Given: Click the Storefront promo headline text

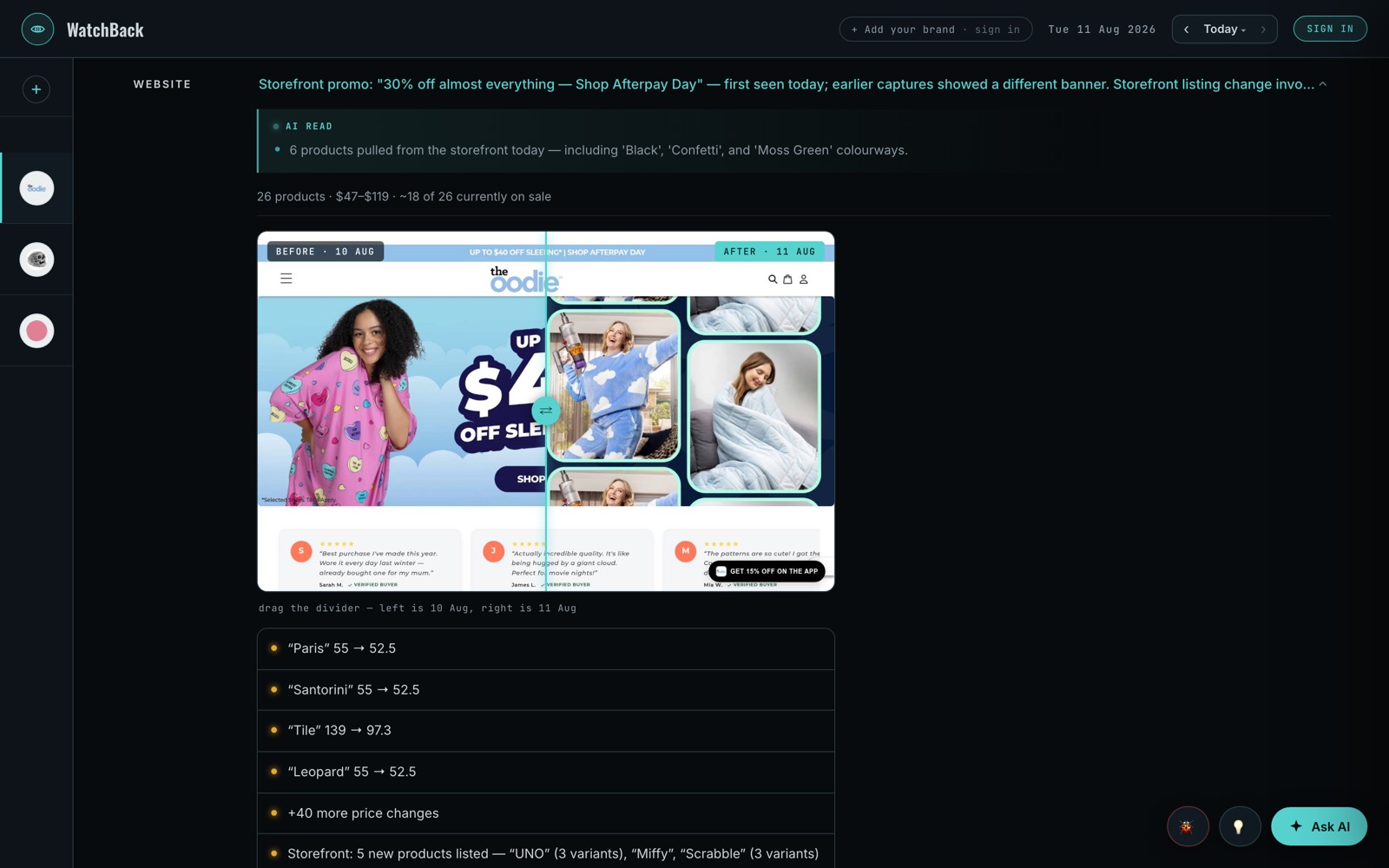Looking at the screenshot, I should [x=786, y=84].
